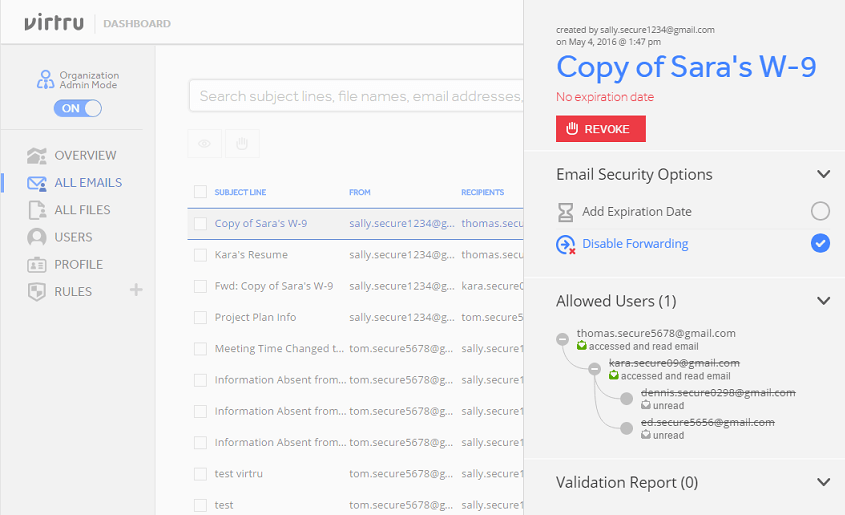Click the Users avatar icon
Image resolution: width=845 pixels, height=515 pixels.
37,237
